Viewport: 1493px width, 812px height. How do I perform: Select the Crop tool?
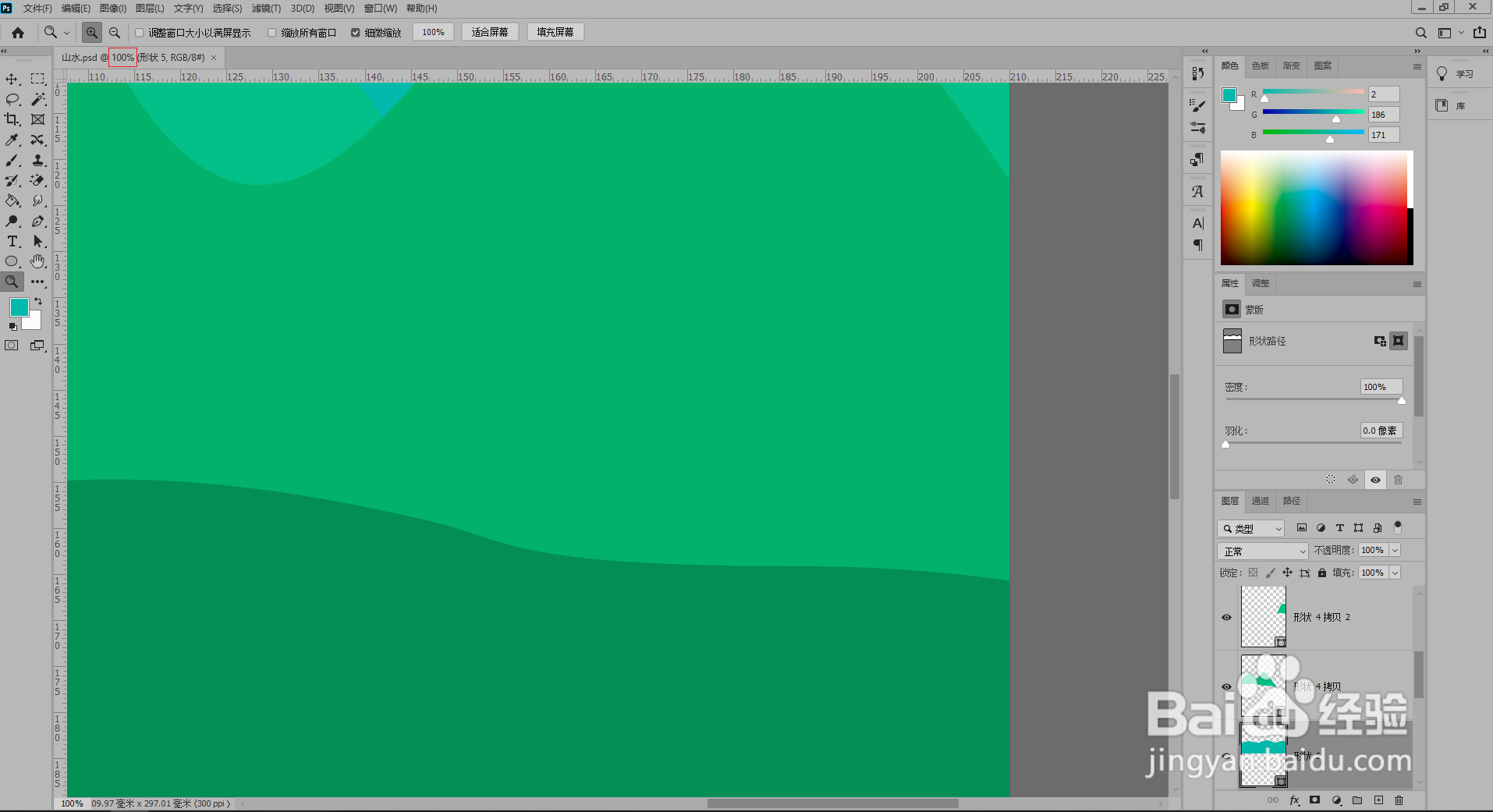[x=12, y=119]
